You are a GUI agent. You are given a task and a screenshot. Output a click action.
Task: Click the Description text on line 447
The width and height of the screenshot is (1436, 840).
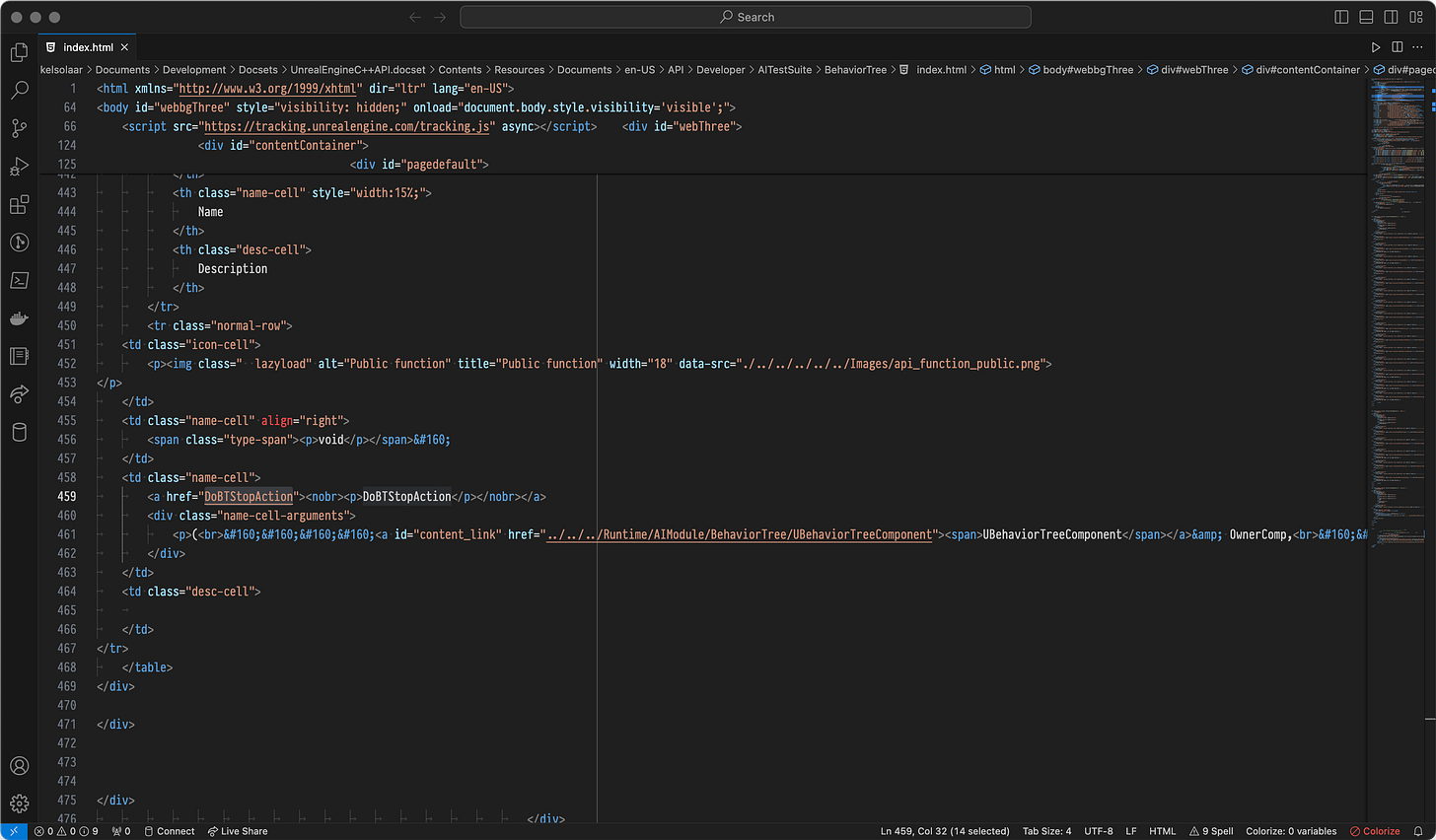(x=233, y=269)
